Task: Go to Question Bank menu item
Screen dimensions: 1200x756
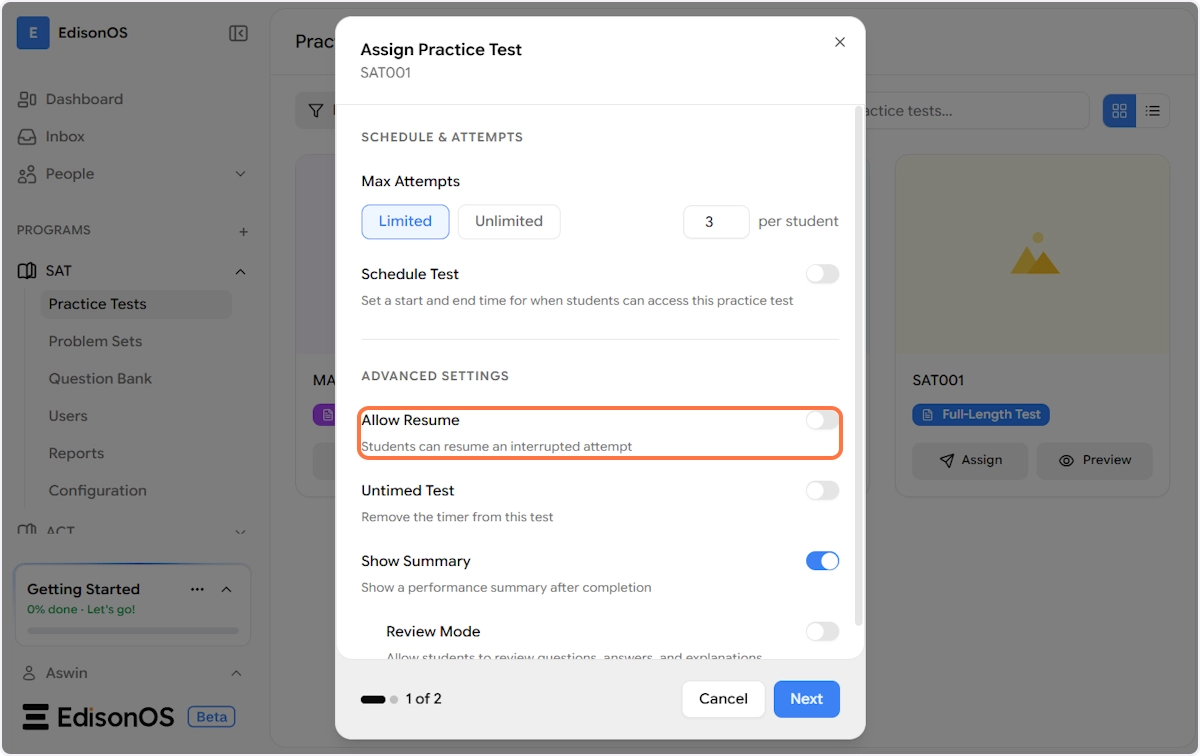Action: [100, 378]
